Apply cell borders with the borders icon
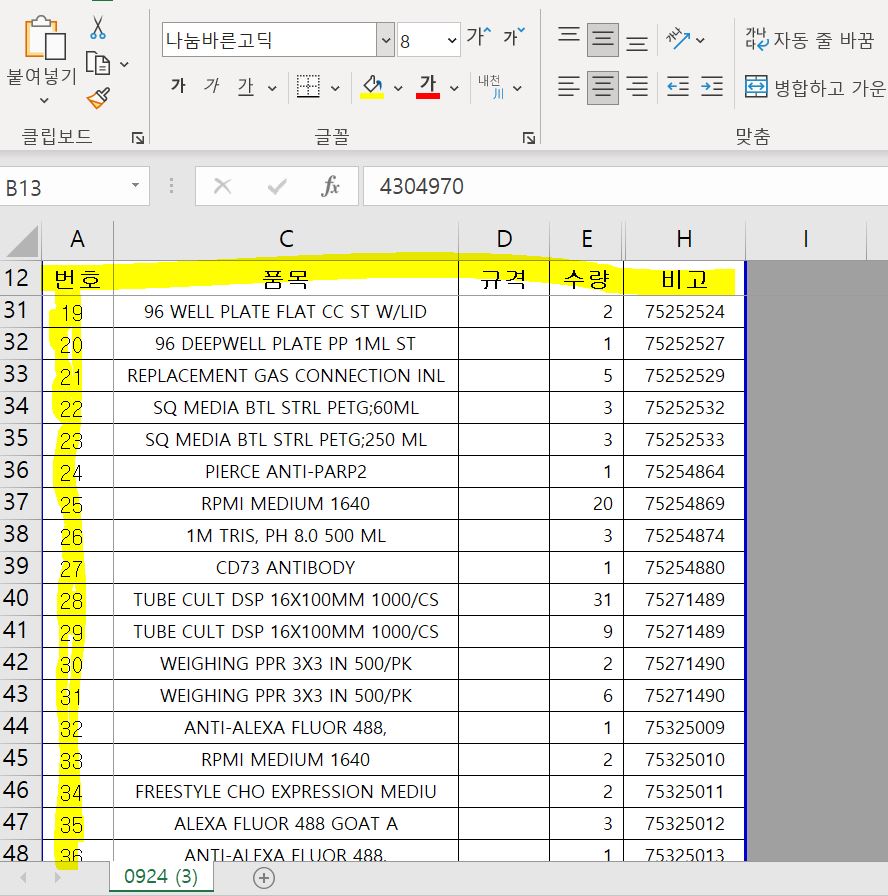The width and height of the screenshot is (888, 896). [x=308, y=87]
